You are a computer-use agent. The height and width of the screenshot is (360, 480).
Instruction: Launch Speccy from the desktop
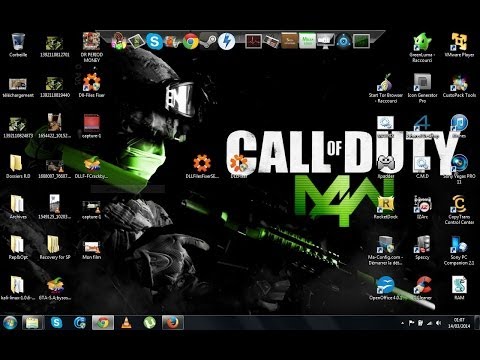pyautogui.click(x=422, y=248)
